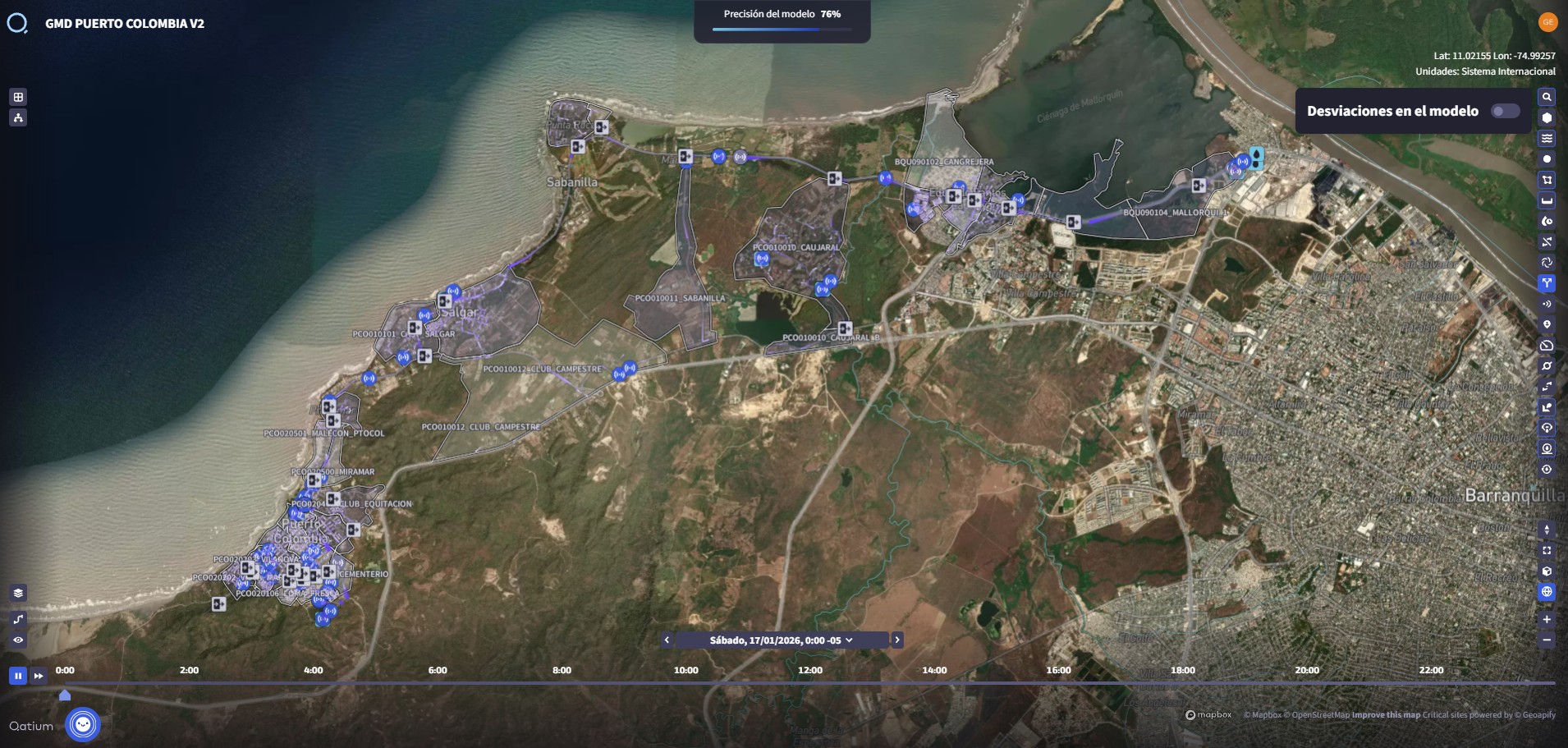Open the map search tool (magnifying glass)
This screenshot has width=1568, height=748.
tap(1548, 97)
